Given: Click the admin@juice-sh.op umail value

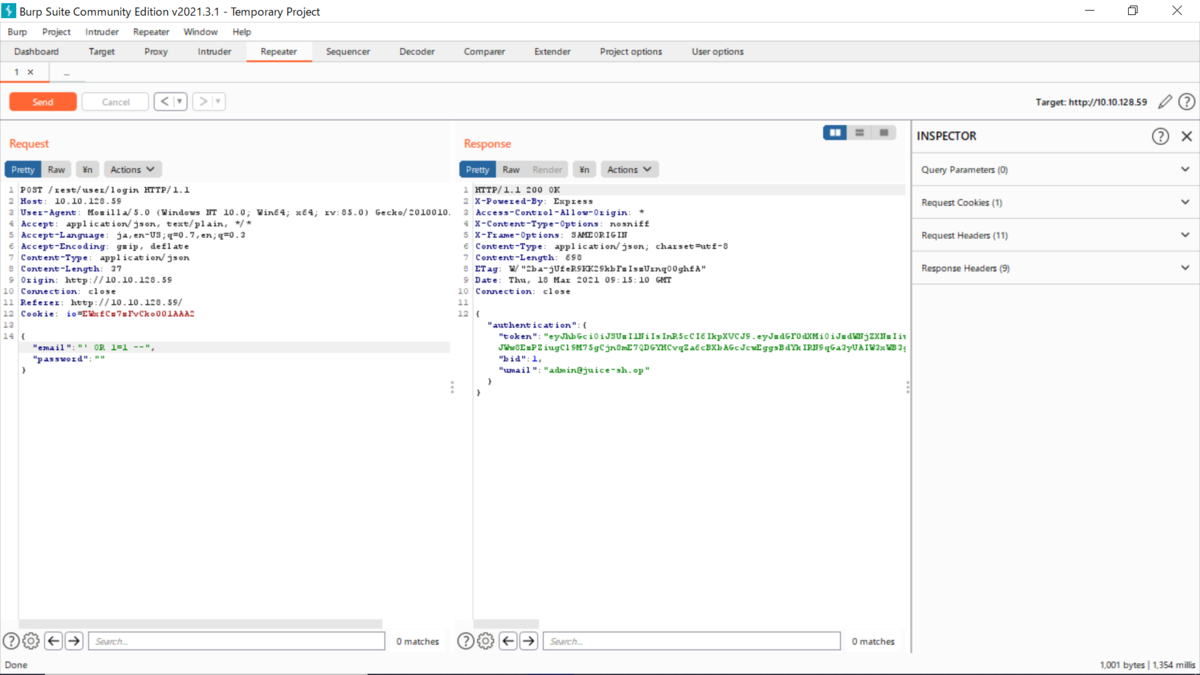Looking at the screenshot, I should pyautogui.click(x=598, y=370).
